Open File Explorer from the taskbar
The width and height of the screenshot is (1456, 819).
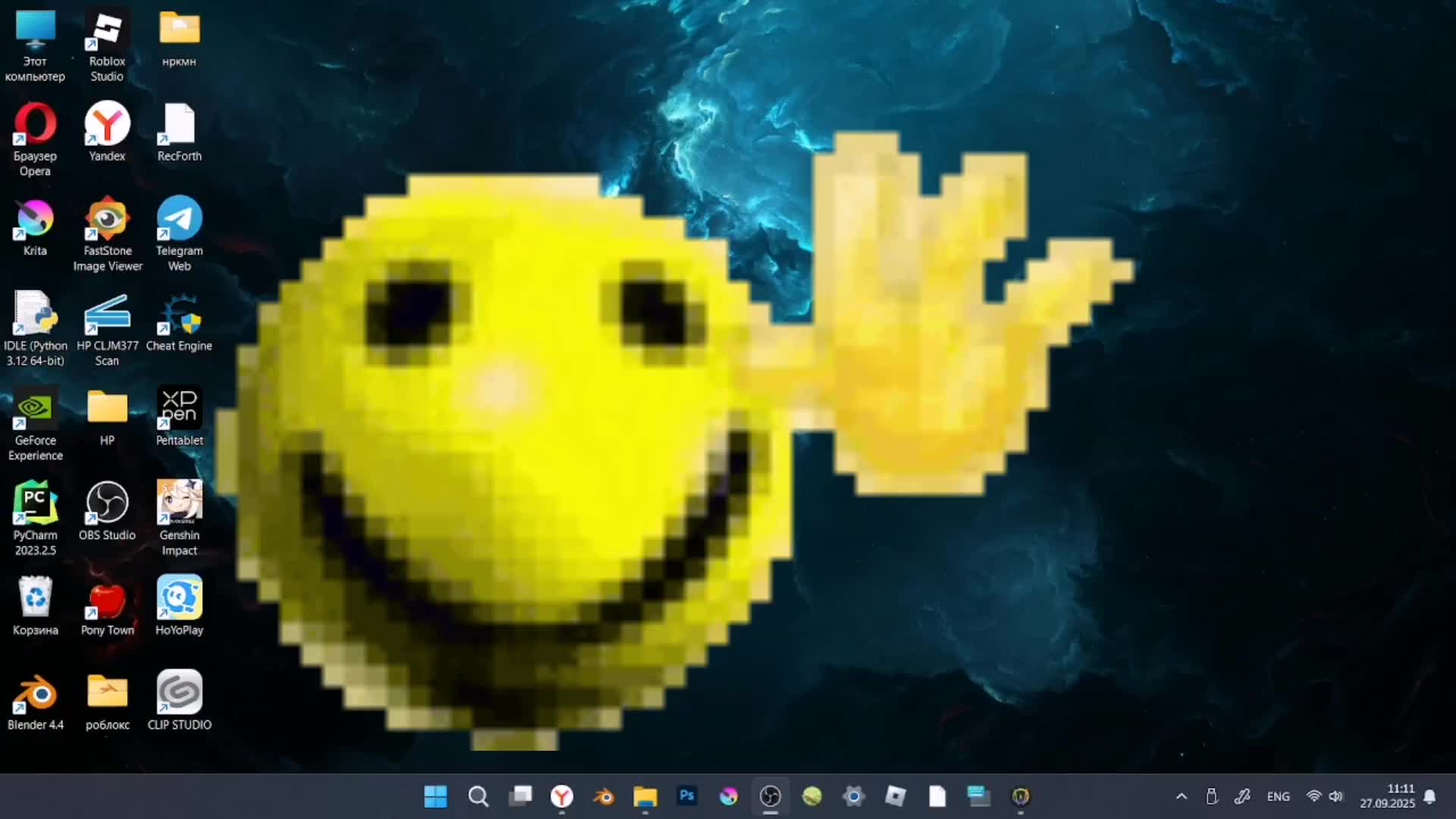[645, 796]
